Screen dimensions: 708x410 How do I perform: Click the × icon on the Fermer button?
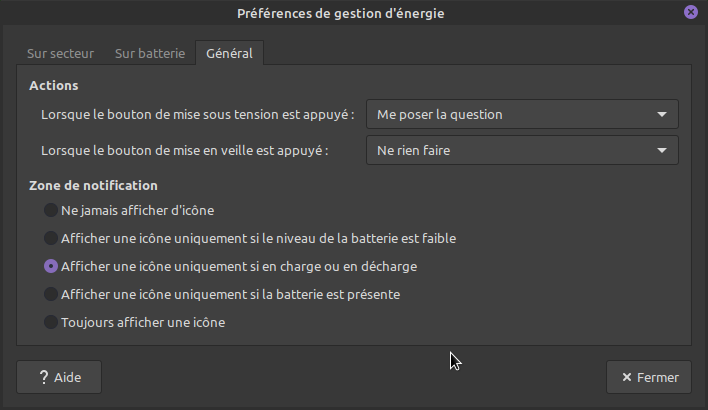pos(626,377)
